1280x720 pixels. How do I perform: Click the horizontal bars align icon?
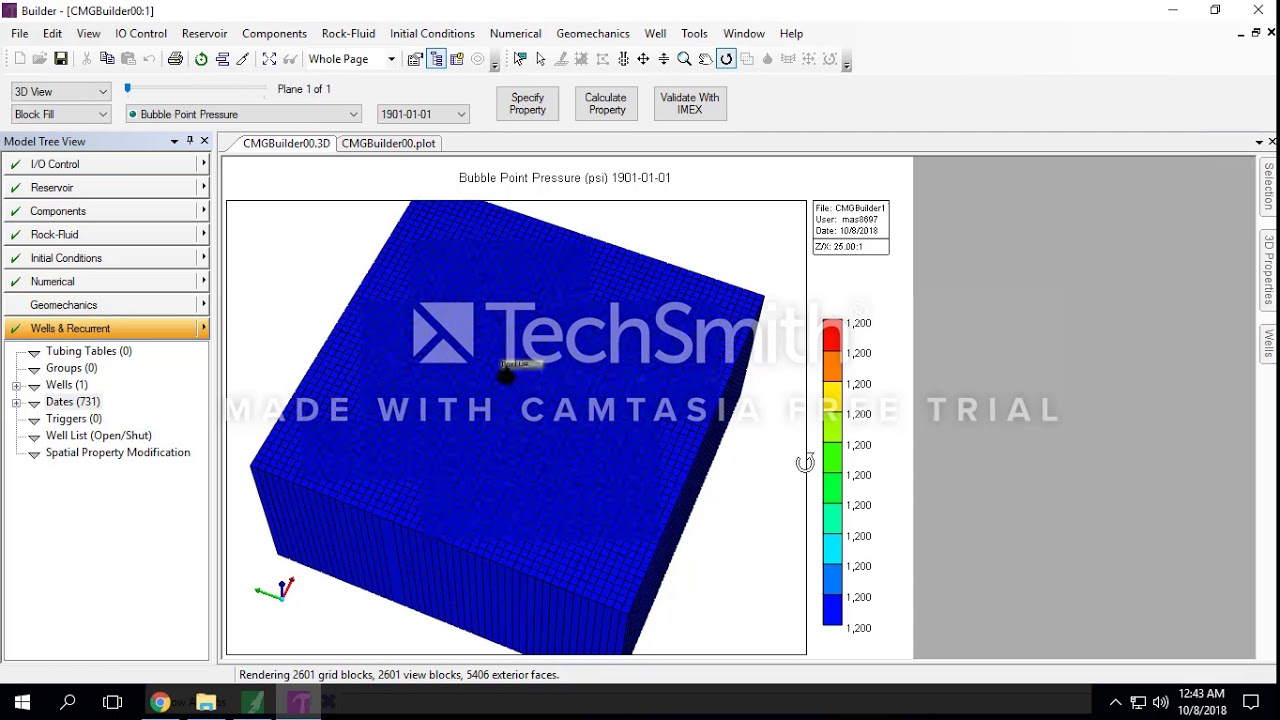coord(222,59)
